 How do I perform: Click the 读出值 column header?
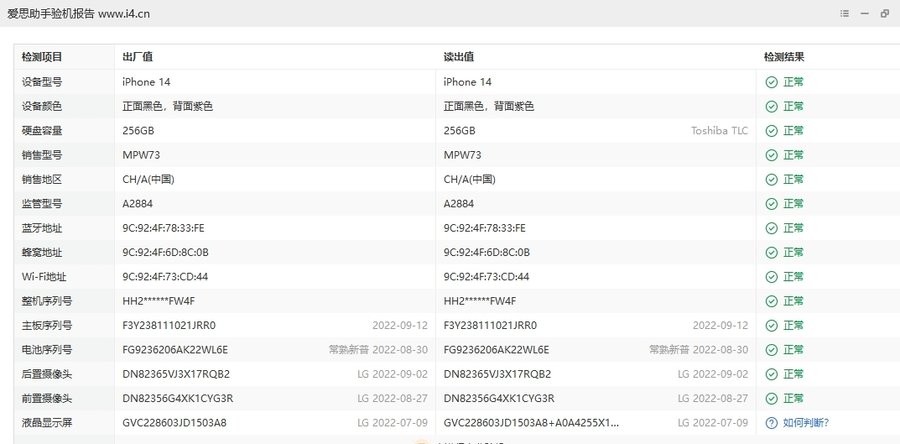pyautogui.click(x=459, y=57)
